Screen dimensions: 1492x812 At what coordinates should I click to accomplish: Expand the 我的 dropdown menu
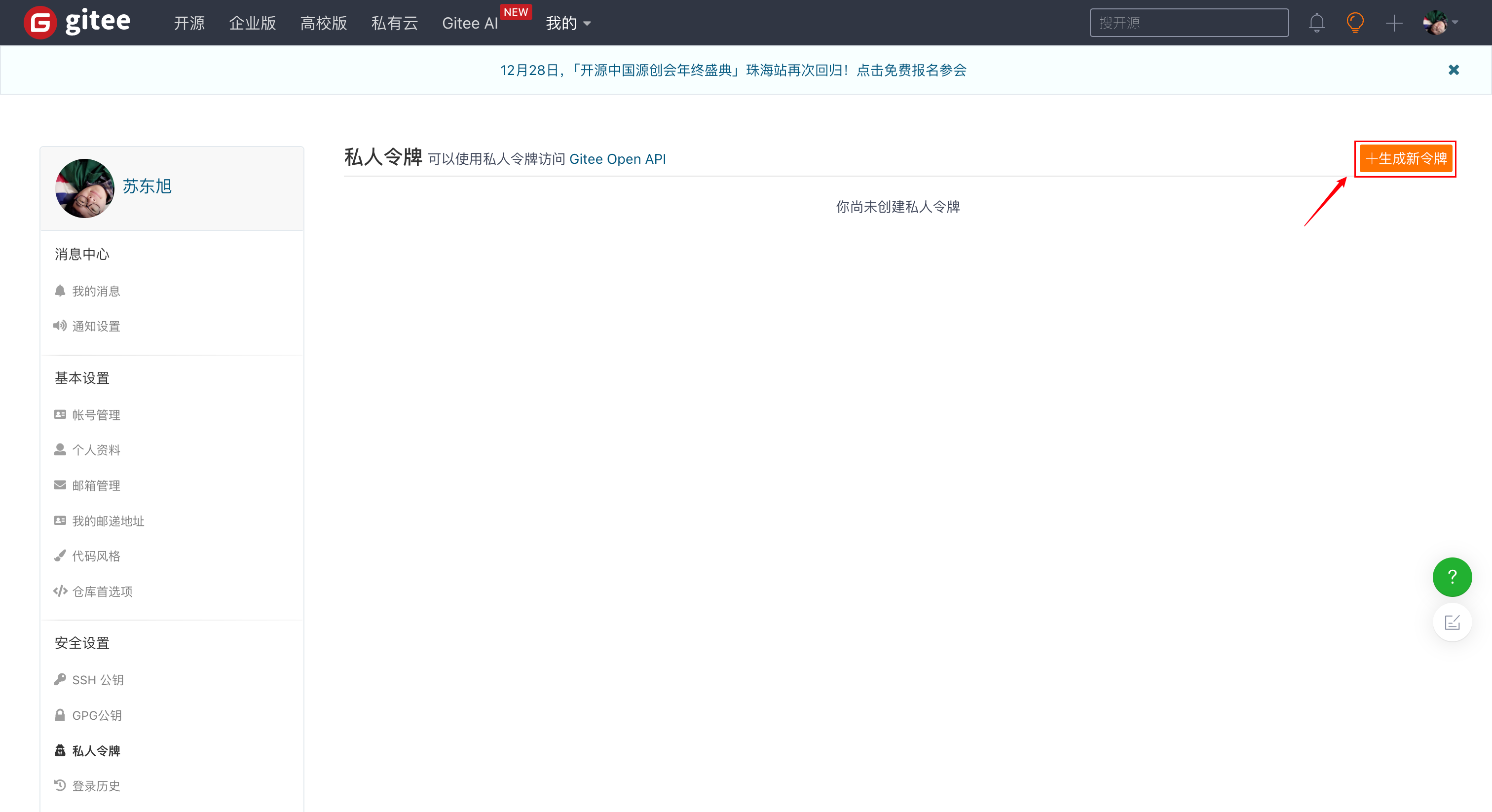tap(567, 23)
